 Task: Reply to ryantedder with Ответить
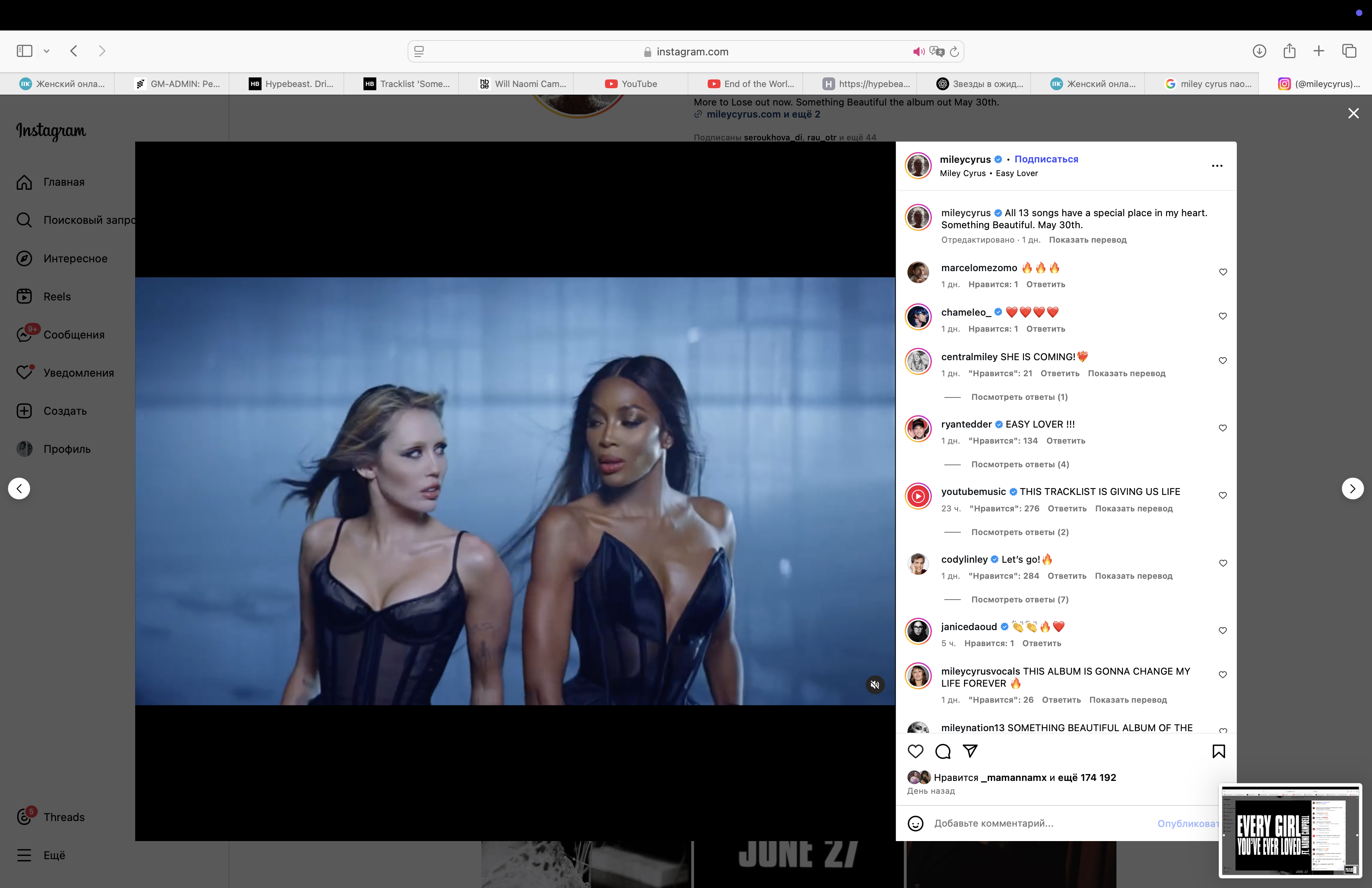[x=1066, y=441]
